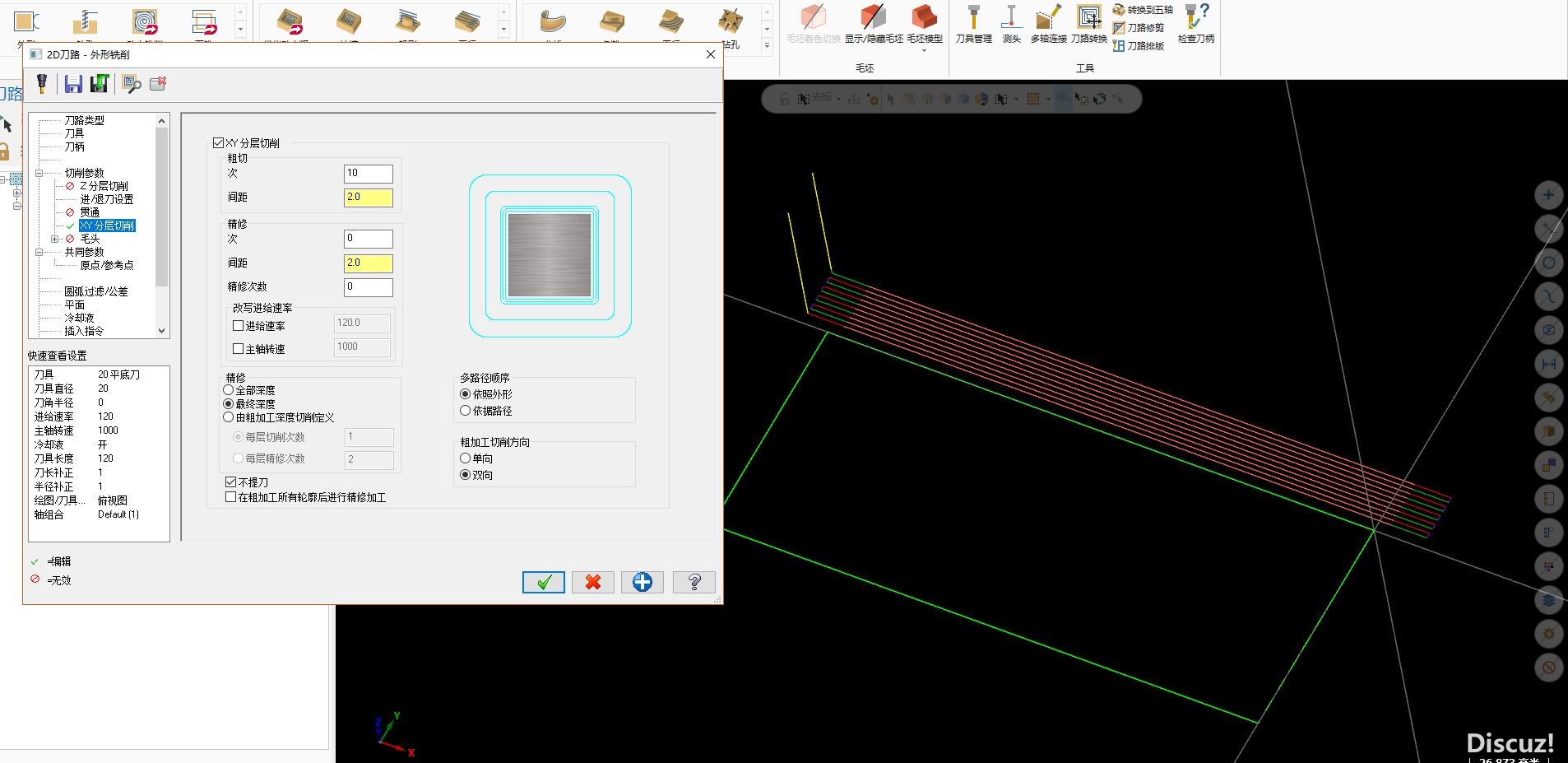
Task: Collapse 切削参数 tree node
Action: 39,173
